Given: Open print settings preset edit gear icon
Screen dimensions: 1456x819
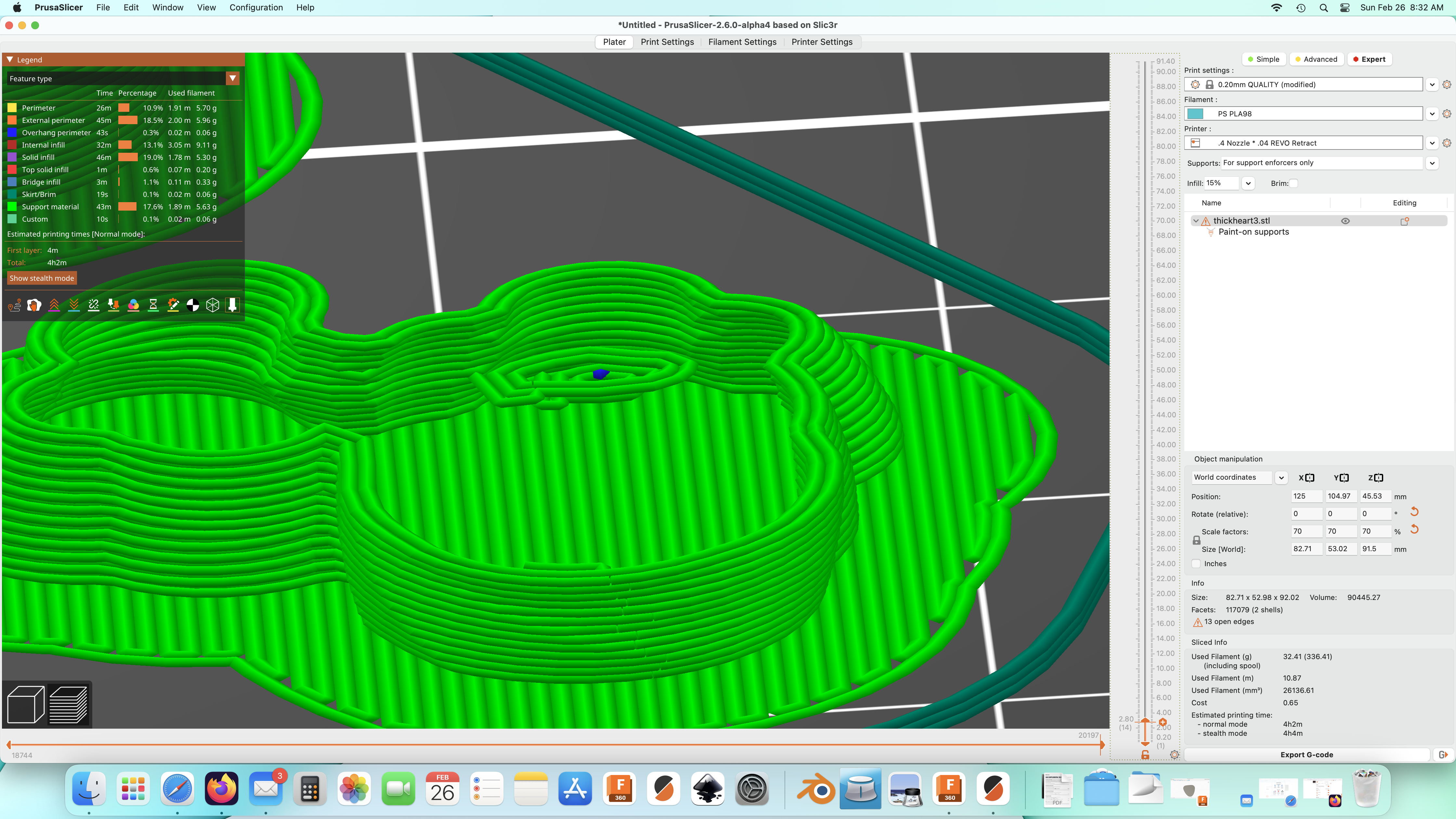Looking at the screenshot, I should 1446,85.
